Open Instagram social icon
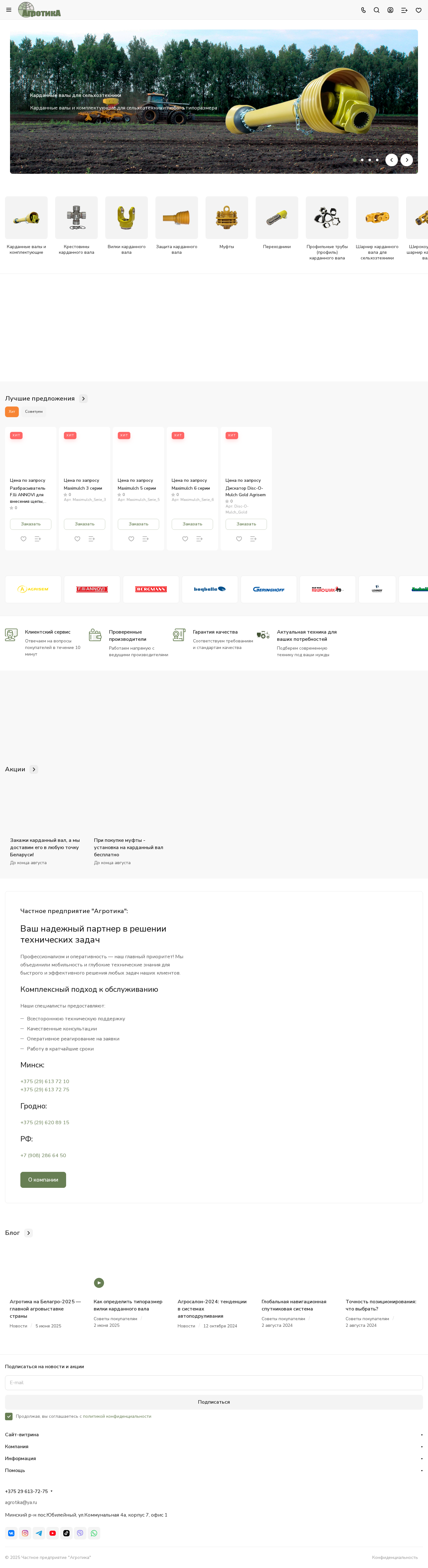Viewport: 428px width, 1568px height. click(x=25, y=1533)
